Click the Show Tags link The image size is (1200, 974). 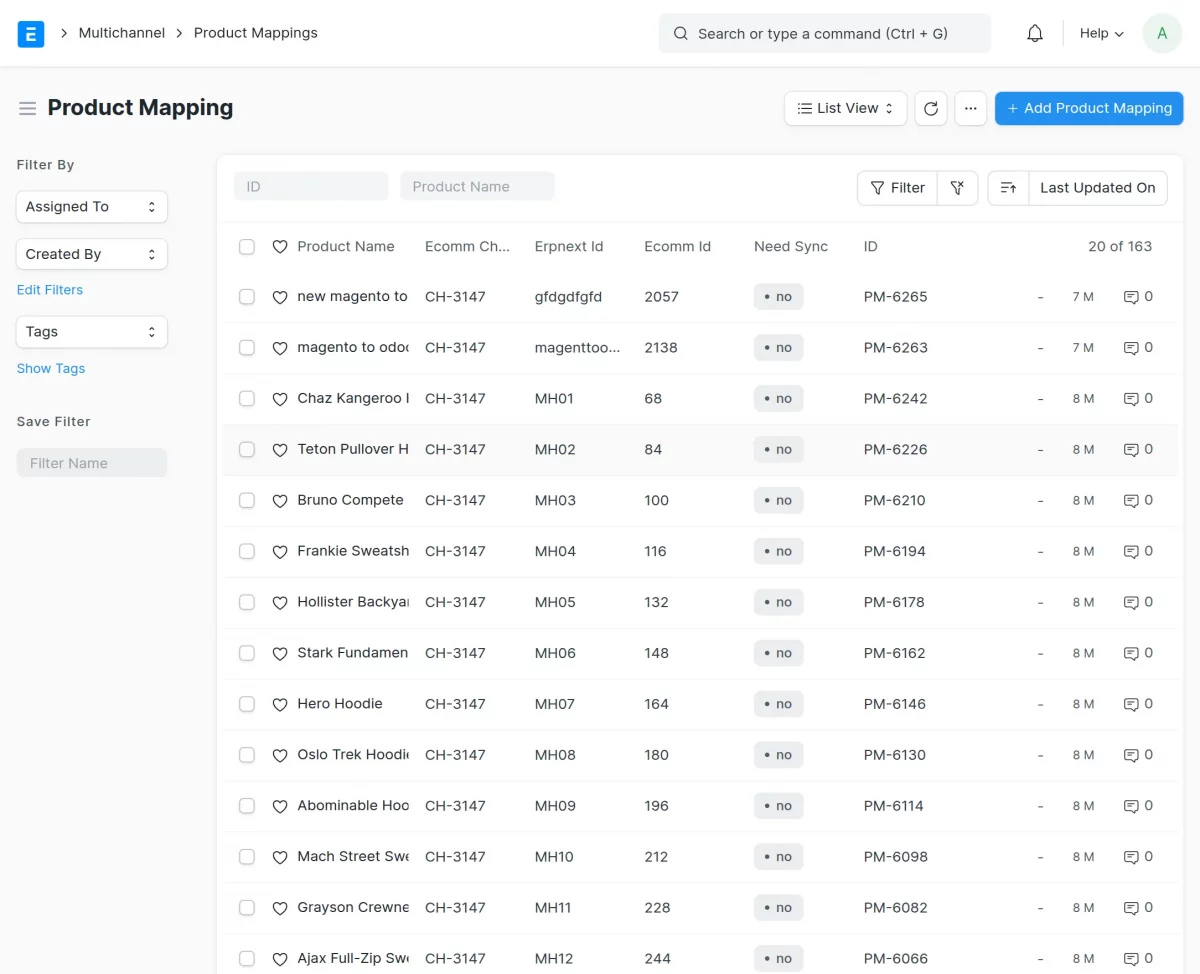pos(51,369)
